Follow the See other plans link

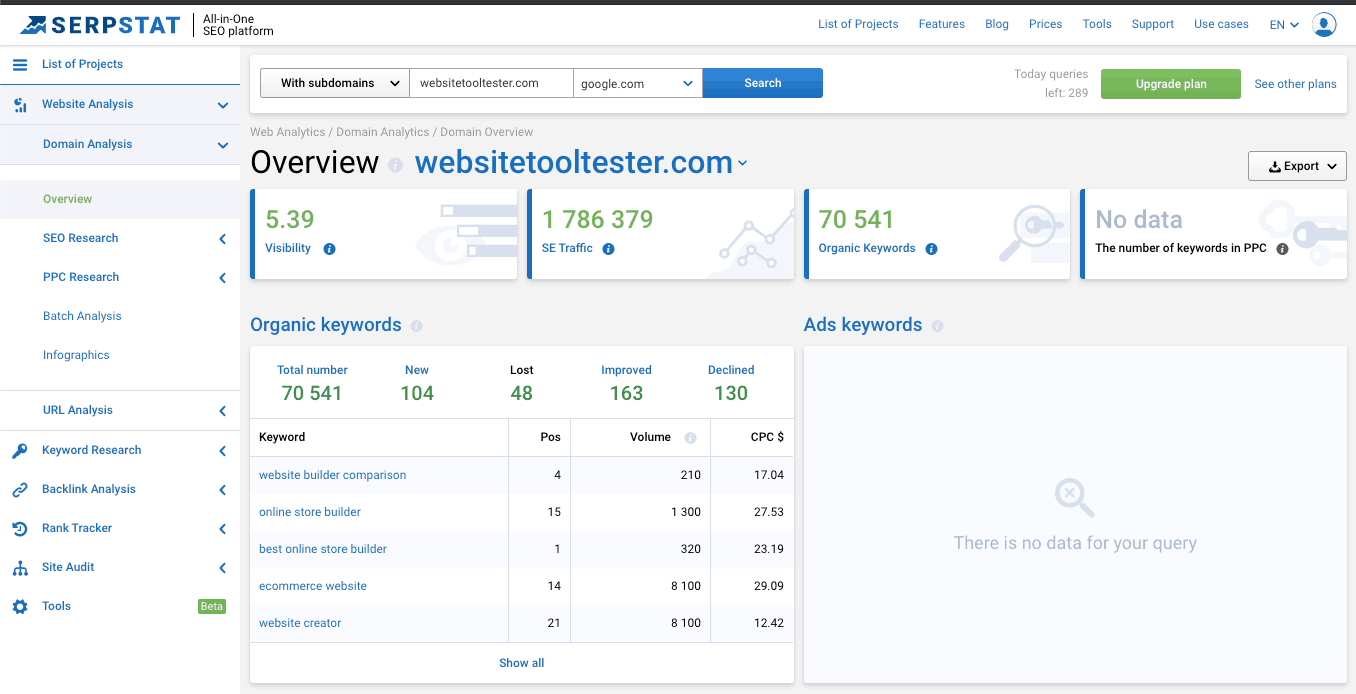(x=1295, y=84)
